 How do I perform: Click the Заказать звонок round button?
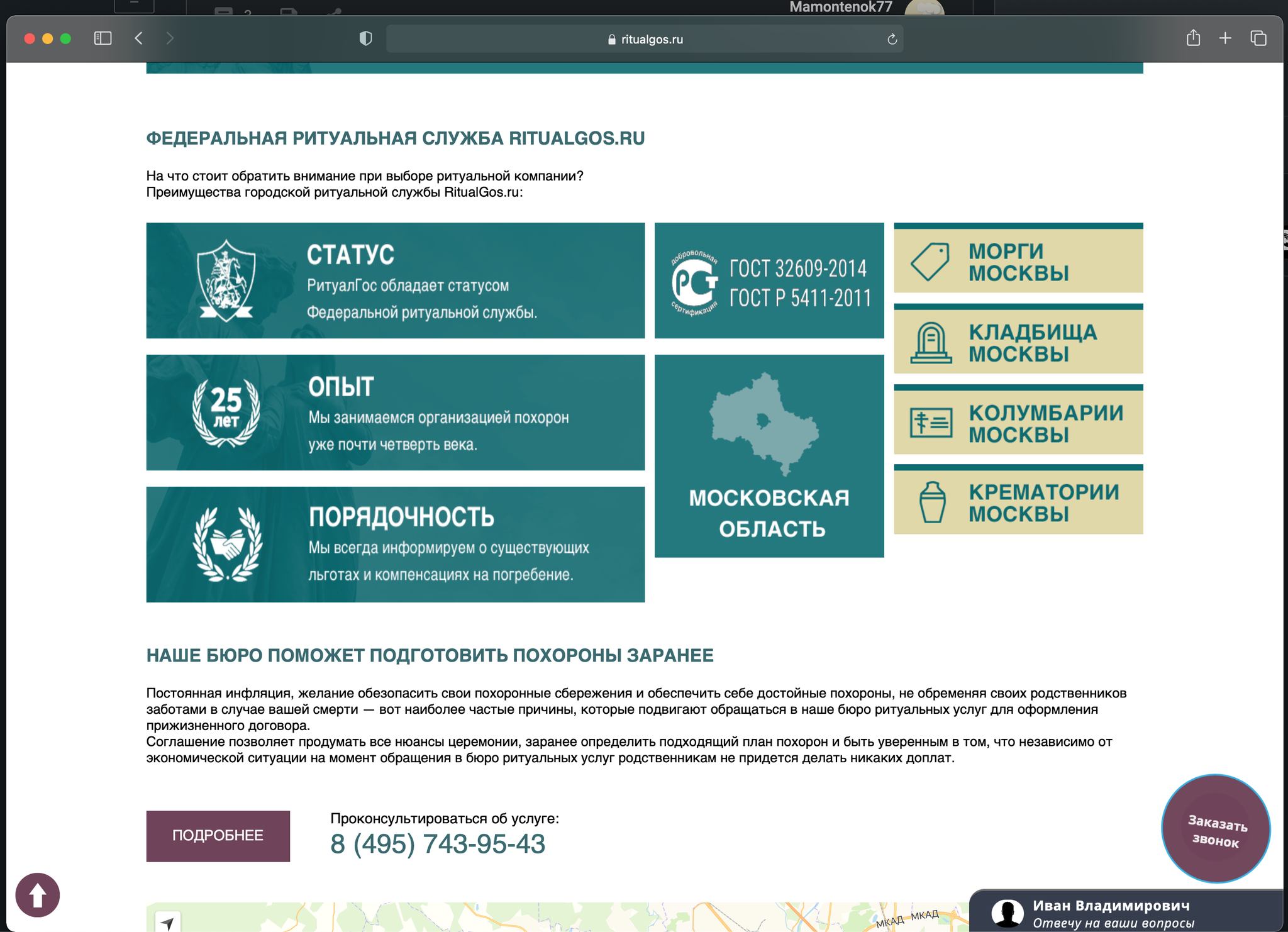pyautogui.click(x=1215, y=829)
